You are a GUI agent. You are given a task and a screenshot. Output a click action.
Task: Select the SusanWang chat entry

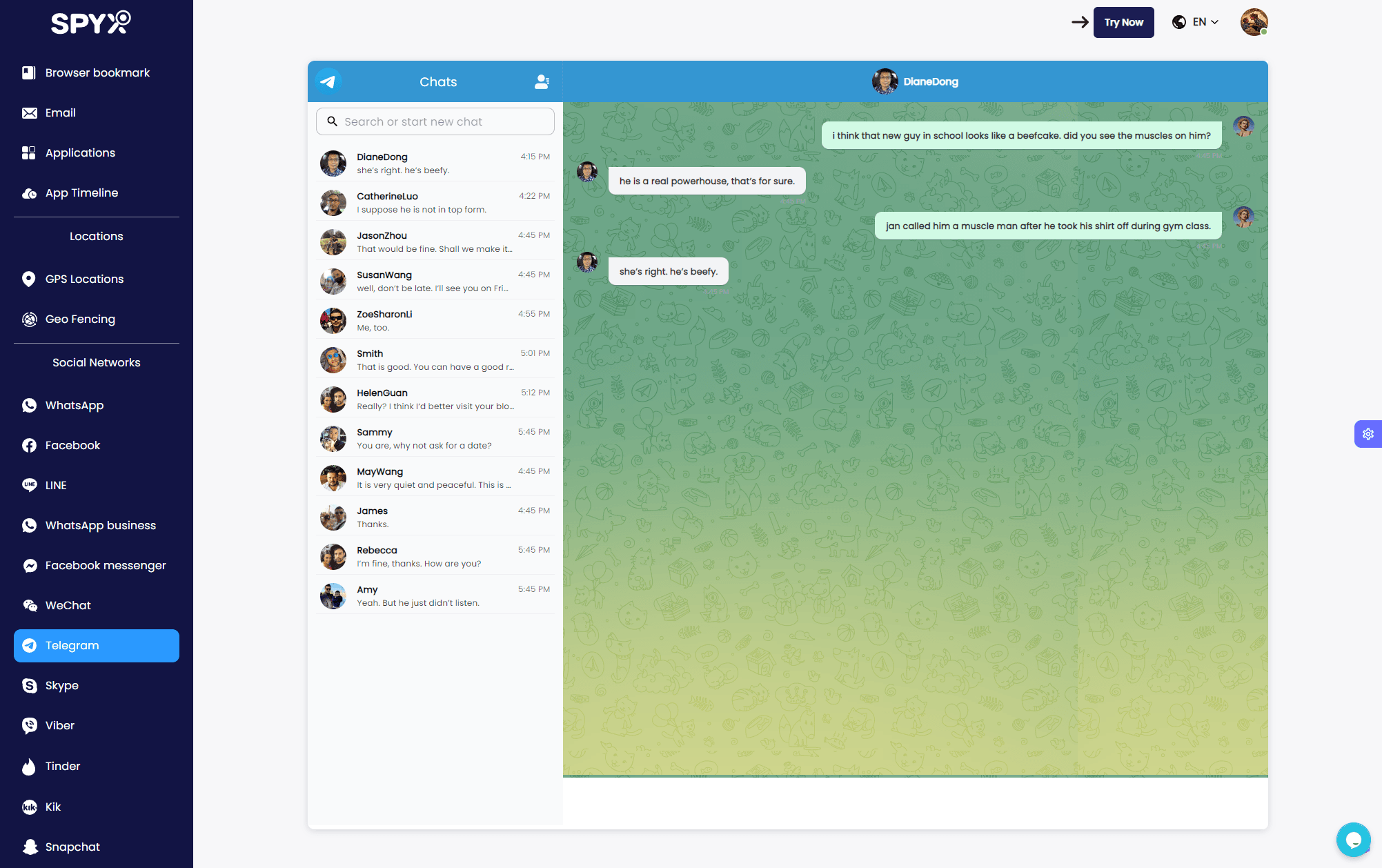(x=435, y=280)
